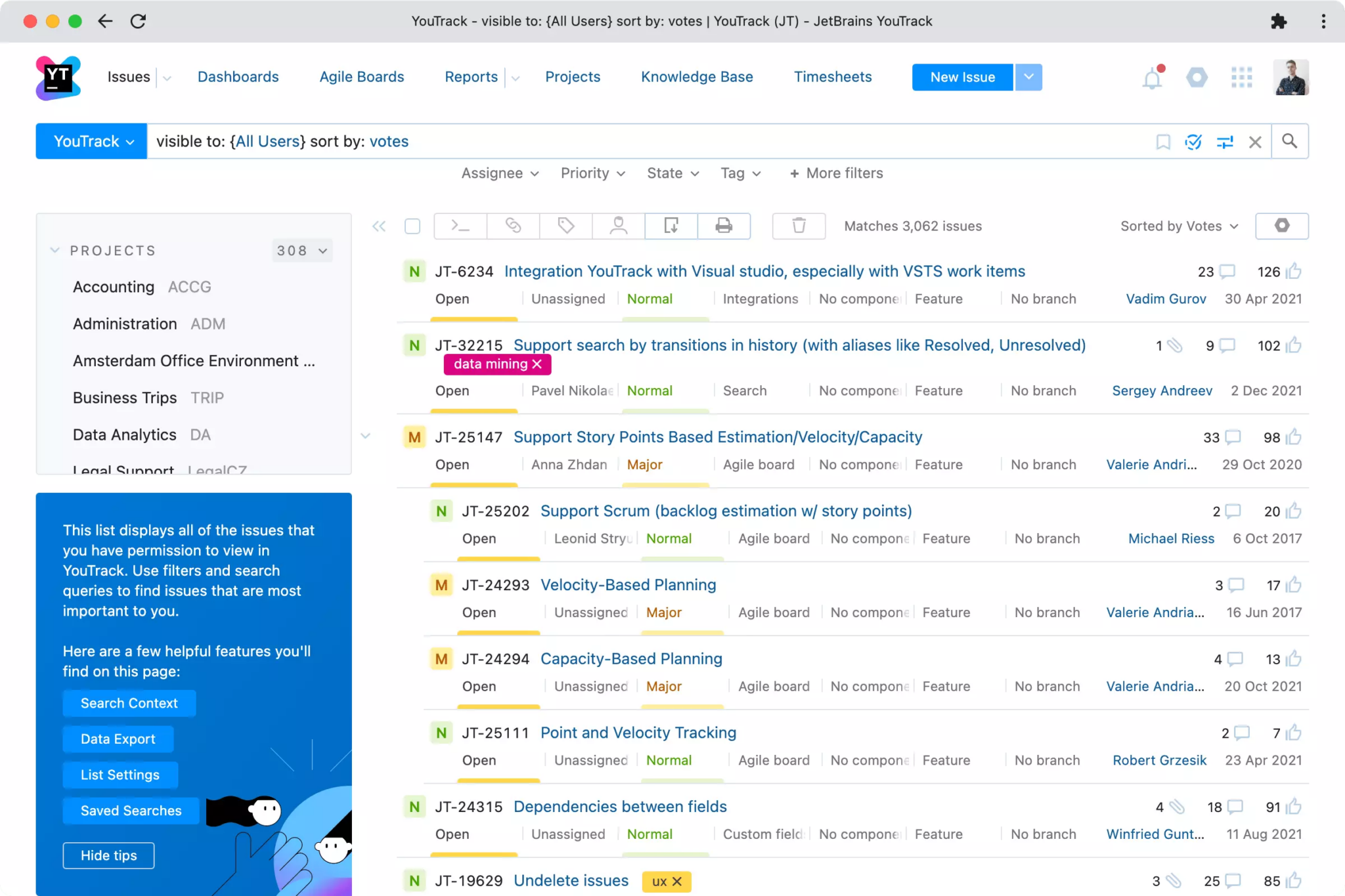Remove the data mining tag from JT-32215
The height and width of the screenshot is (896, 1345).
click(537, 364)
